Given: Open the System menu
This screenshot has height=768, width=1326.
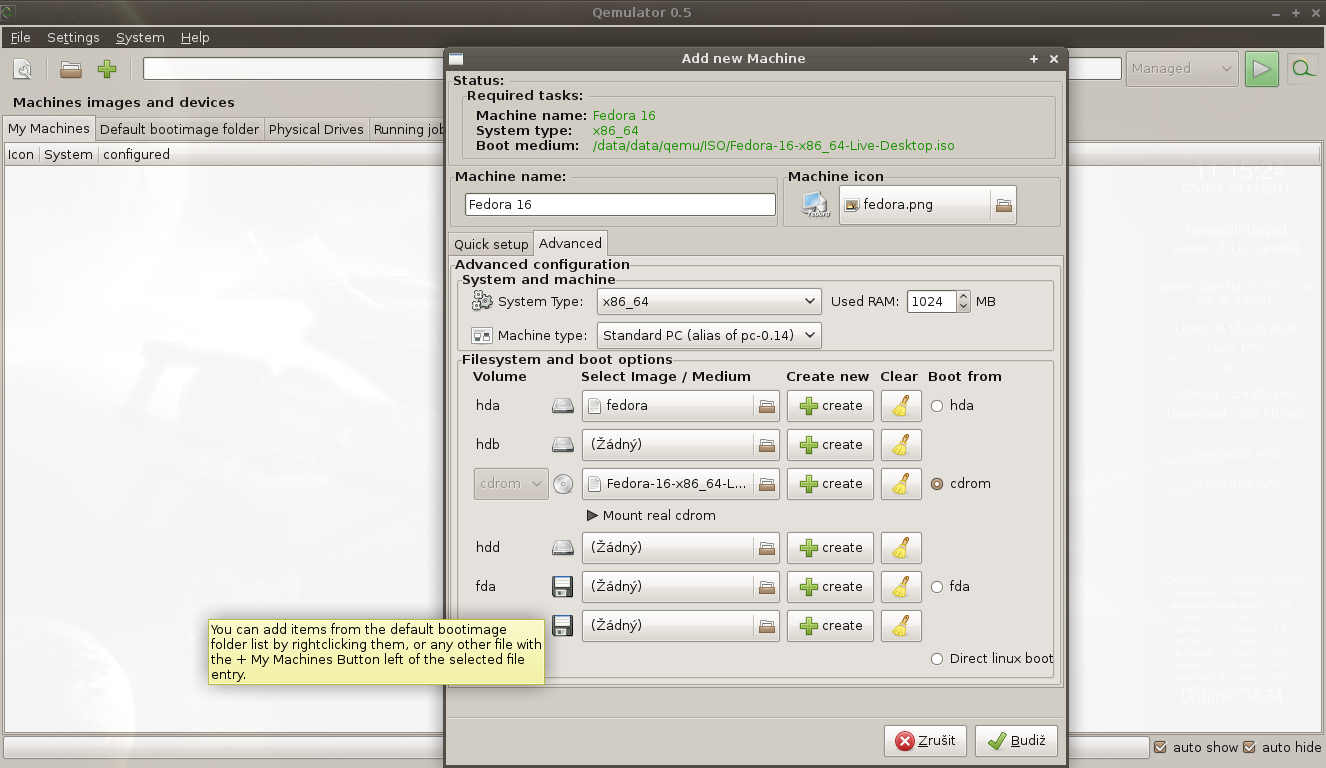Looking at the screenshot, I should 140,38.
